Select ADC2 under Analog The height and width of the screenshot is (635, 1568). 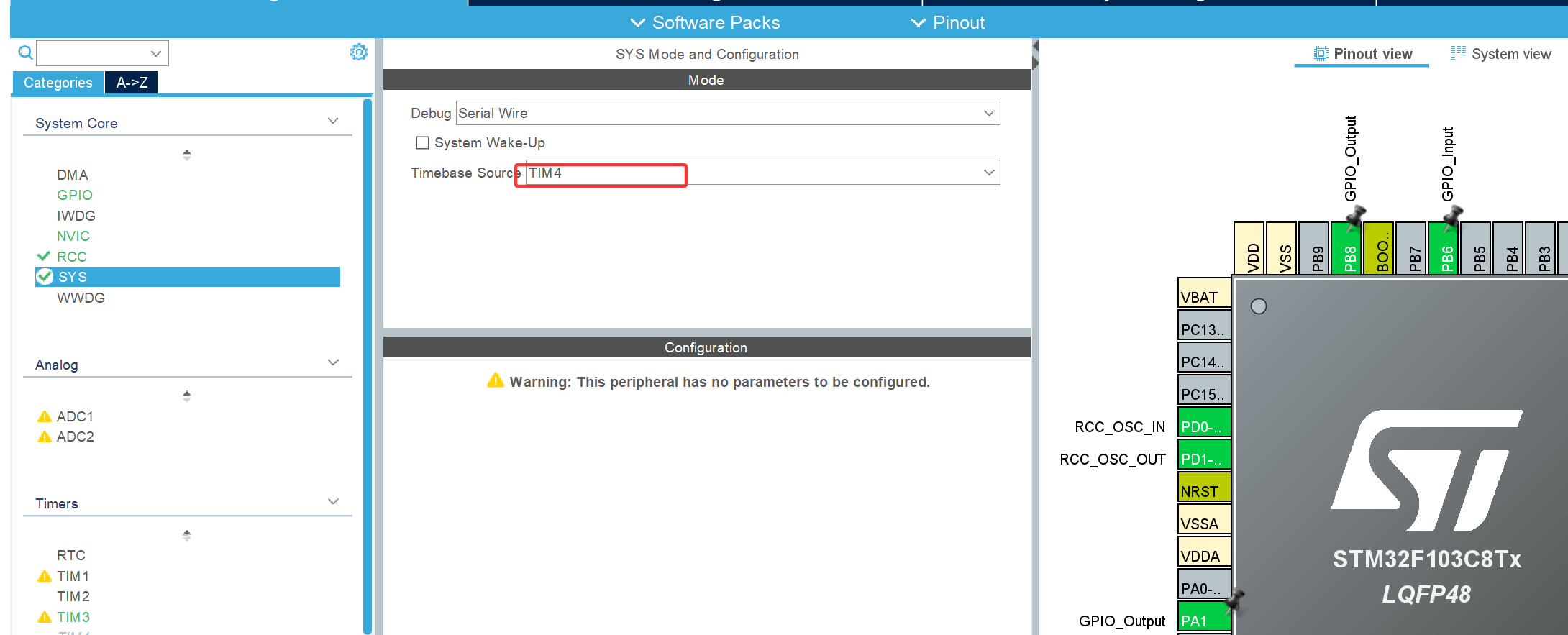pyautogui.click(x=75, y=437)
